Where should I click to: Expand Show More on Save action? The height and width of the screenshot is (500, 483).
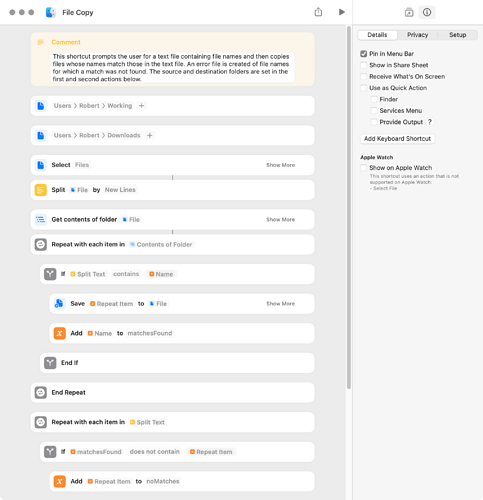(281, 304)
